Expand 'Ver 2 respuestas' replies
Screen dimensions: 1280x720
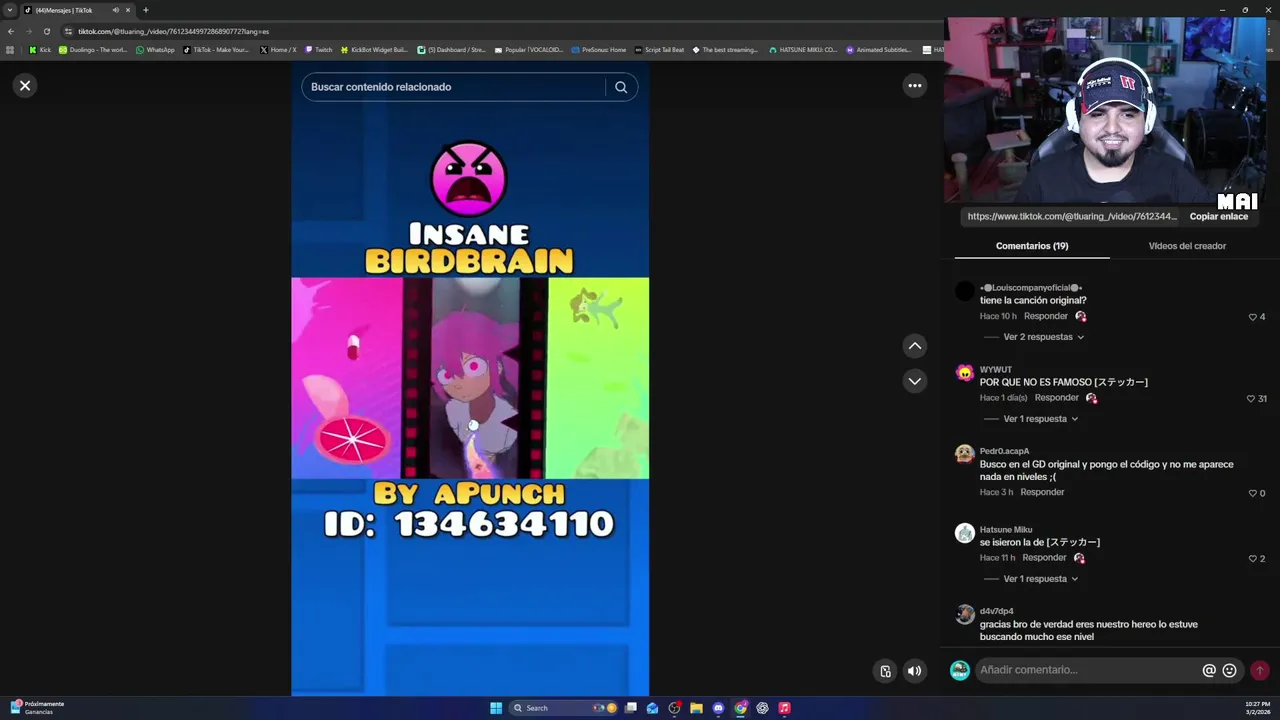click(x=1043, y=337)
